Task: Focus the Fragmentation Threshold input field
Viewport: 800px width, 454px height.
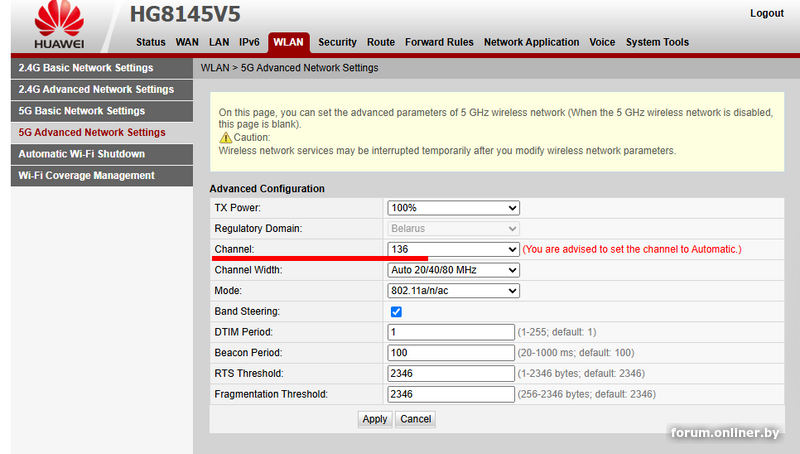Action: coord(451,394)
